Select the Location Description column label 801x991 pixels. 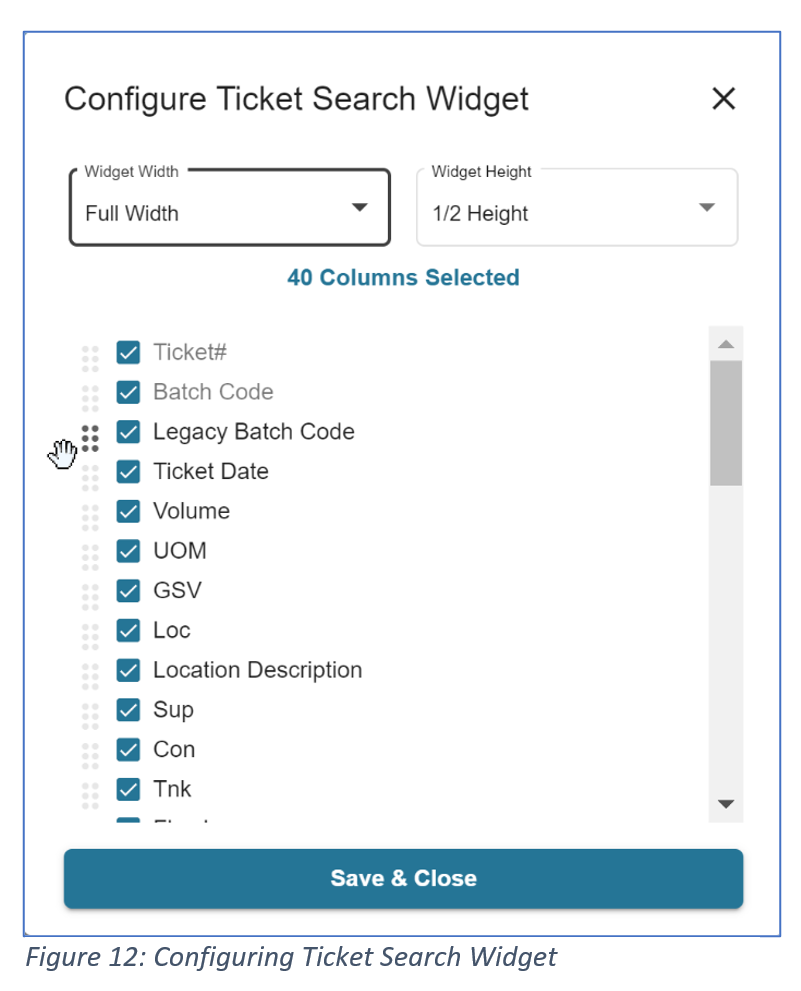pyautogui.click(x=257, y=670)
